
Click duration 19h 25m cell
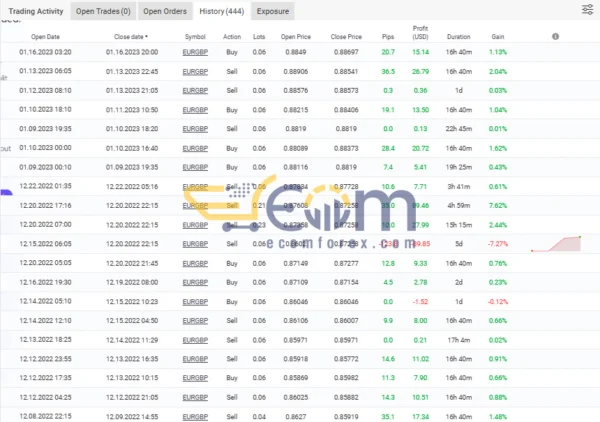tap(458, 167)
